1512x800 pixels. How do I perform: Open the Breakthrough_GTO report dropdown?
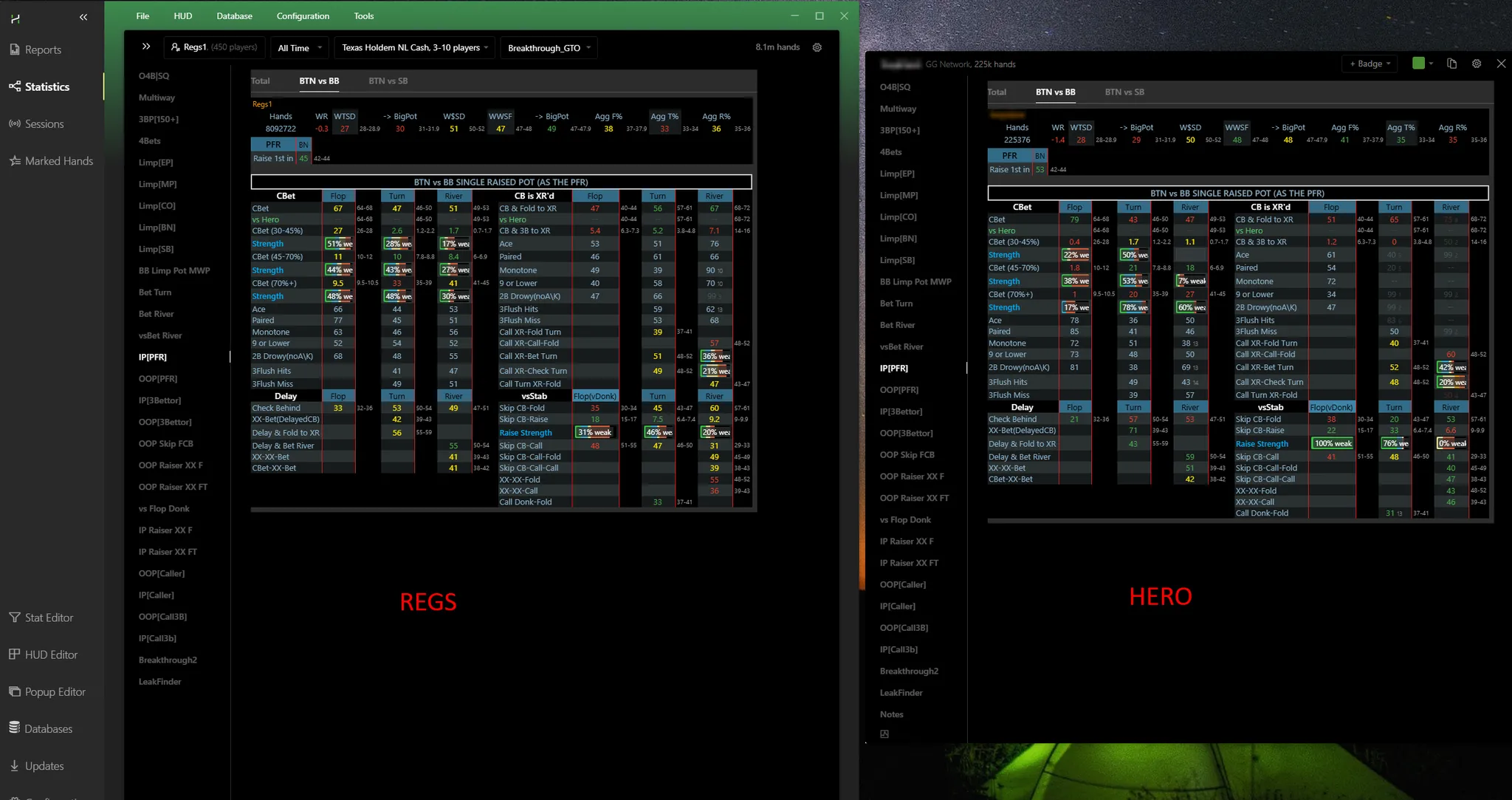(x=549, y=48)
